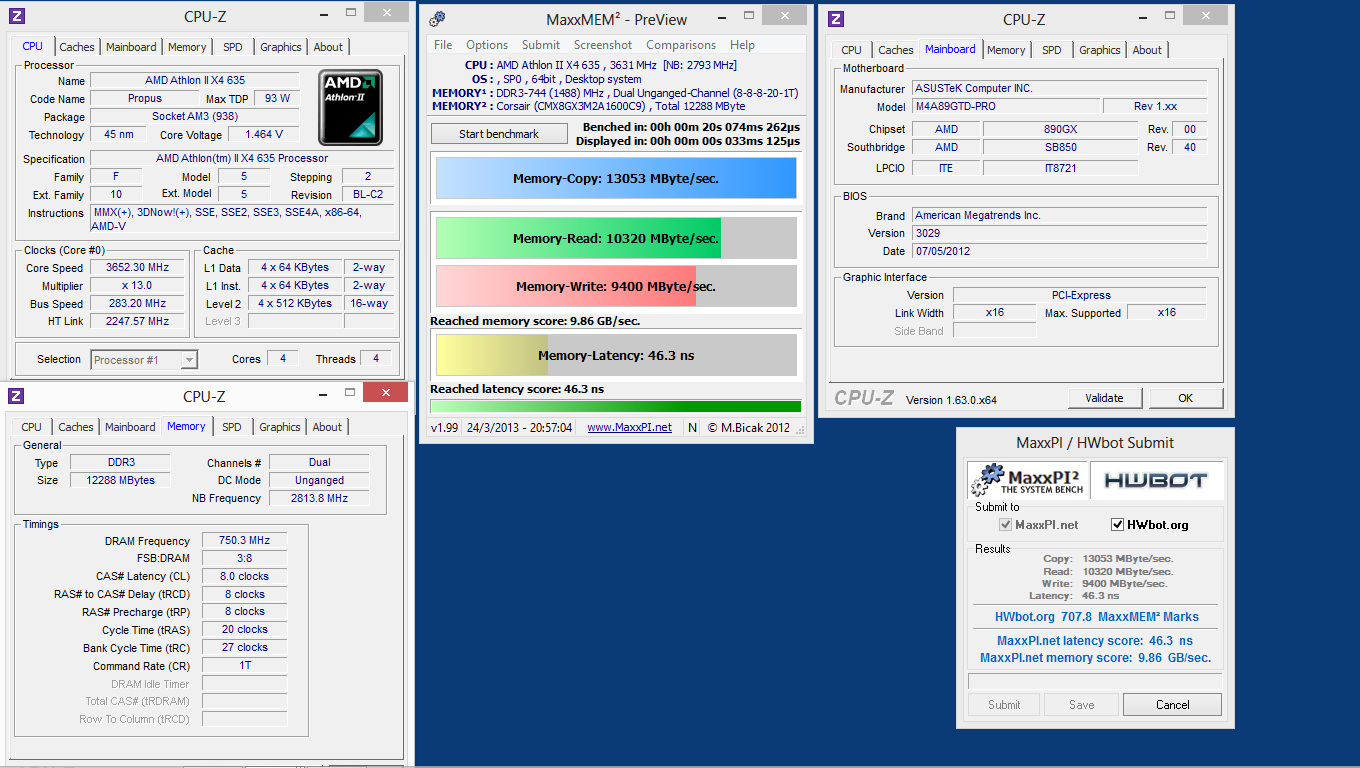The width and height of the screenshot is (1360, 768).
Task: Open SPD tab in CPU-Z Mainboard window
Action: click(x=1051, y=50)
